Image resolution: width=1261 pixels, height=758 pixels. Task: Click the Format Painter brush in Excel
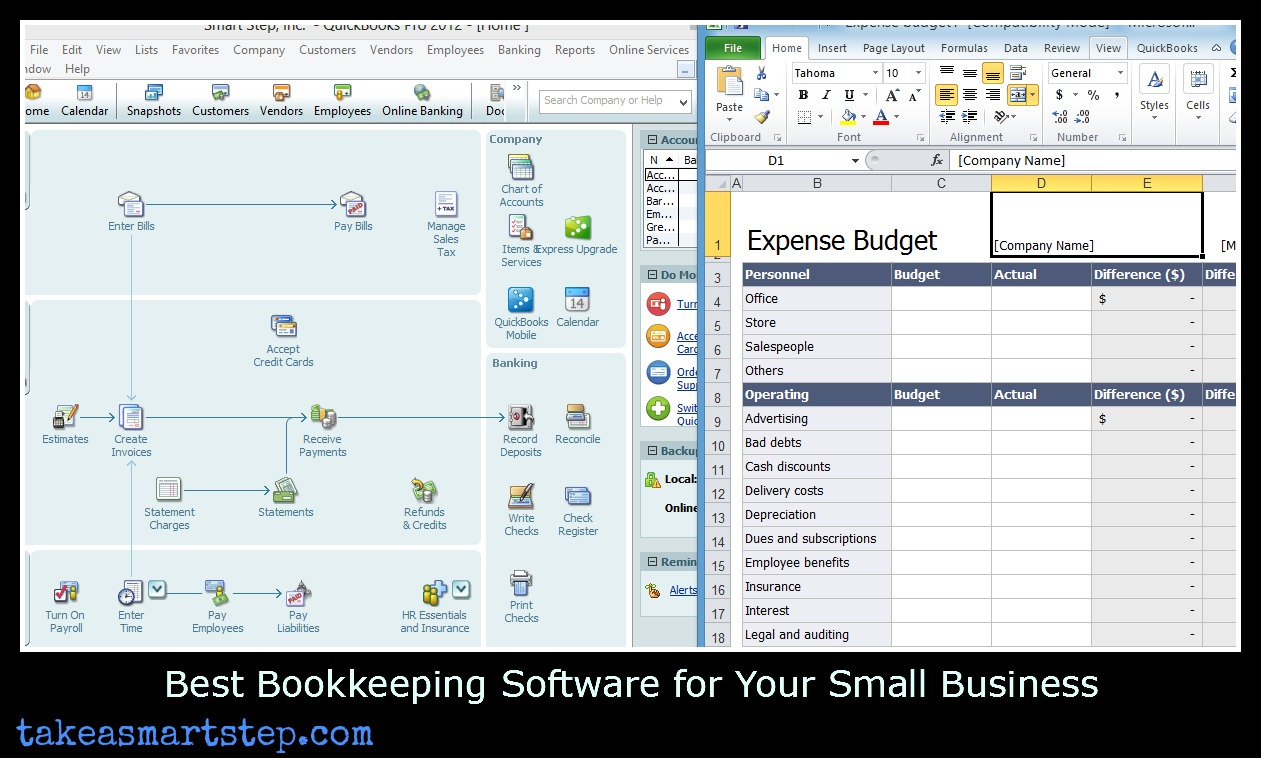pos(762,117)
